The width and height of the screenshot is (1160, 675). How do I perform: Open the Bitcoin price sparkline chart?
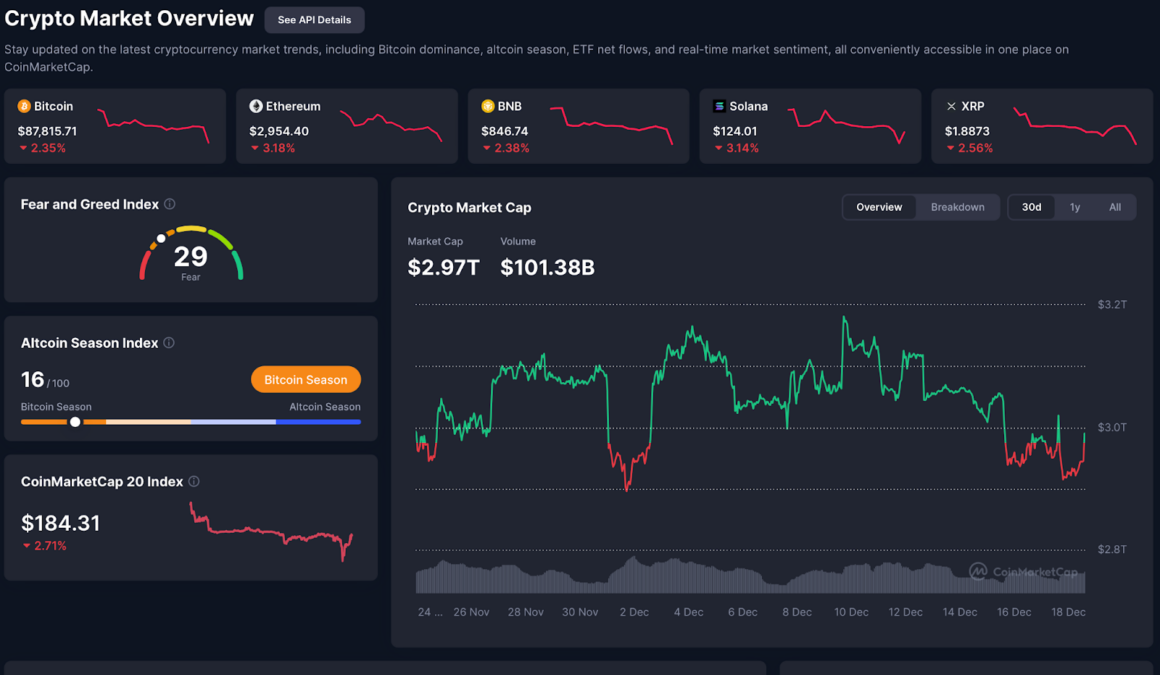pyautogui.click(x=154, y=126)
